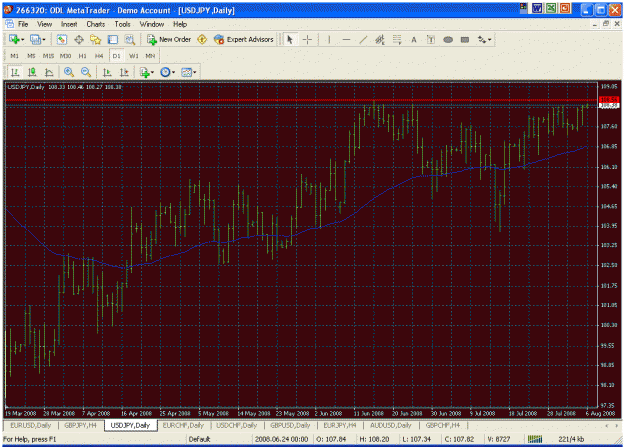Open the Insert menu
The width and height of the screenshot is (625, 447).
(x=69, y=24)
